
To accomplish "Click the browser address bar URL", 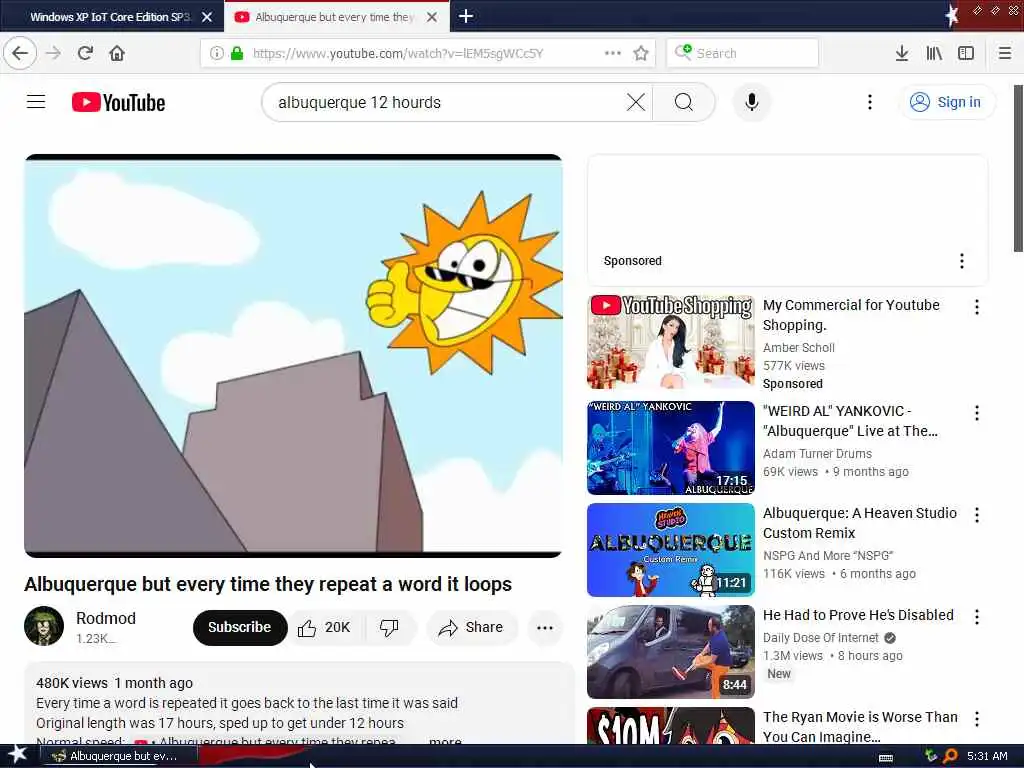I will [398, 53].
